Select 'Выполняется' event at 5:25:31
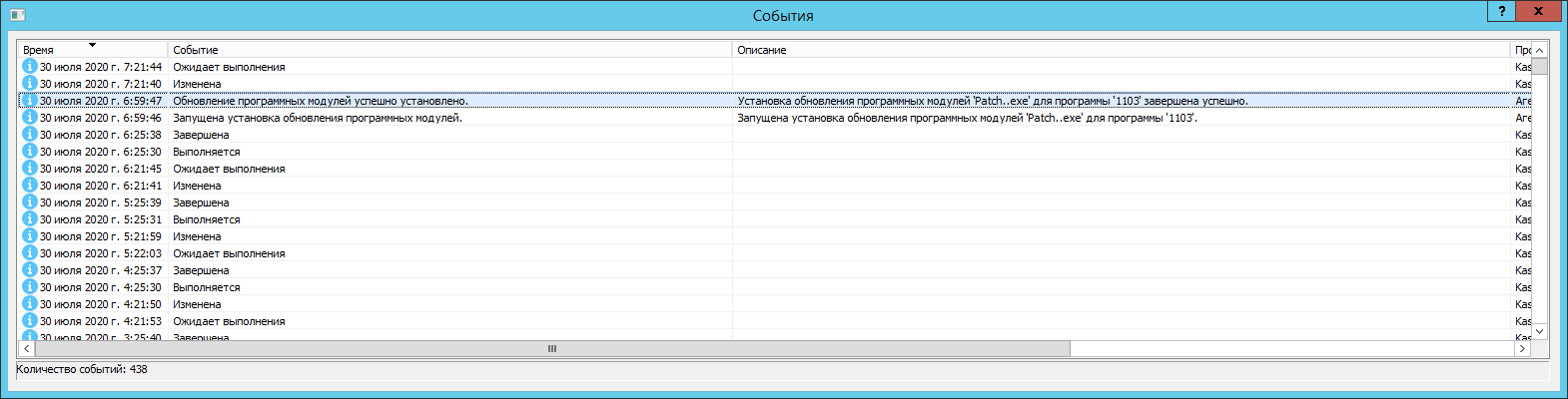The image size is (1568, 399). point(207,219)
